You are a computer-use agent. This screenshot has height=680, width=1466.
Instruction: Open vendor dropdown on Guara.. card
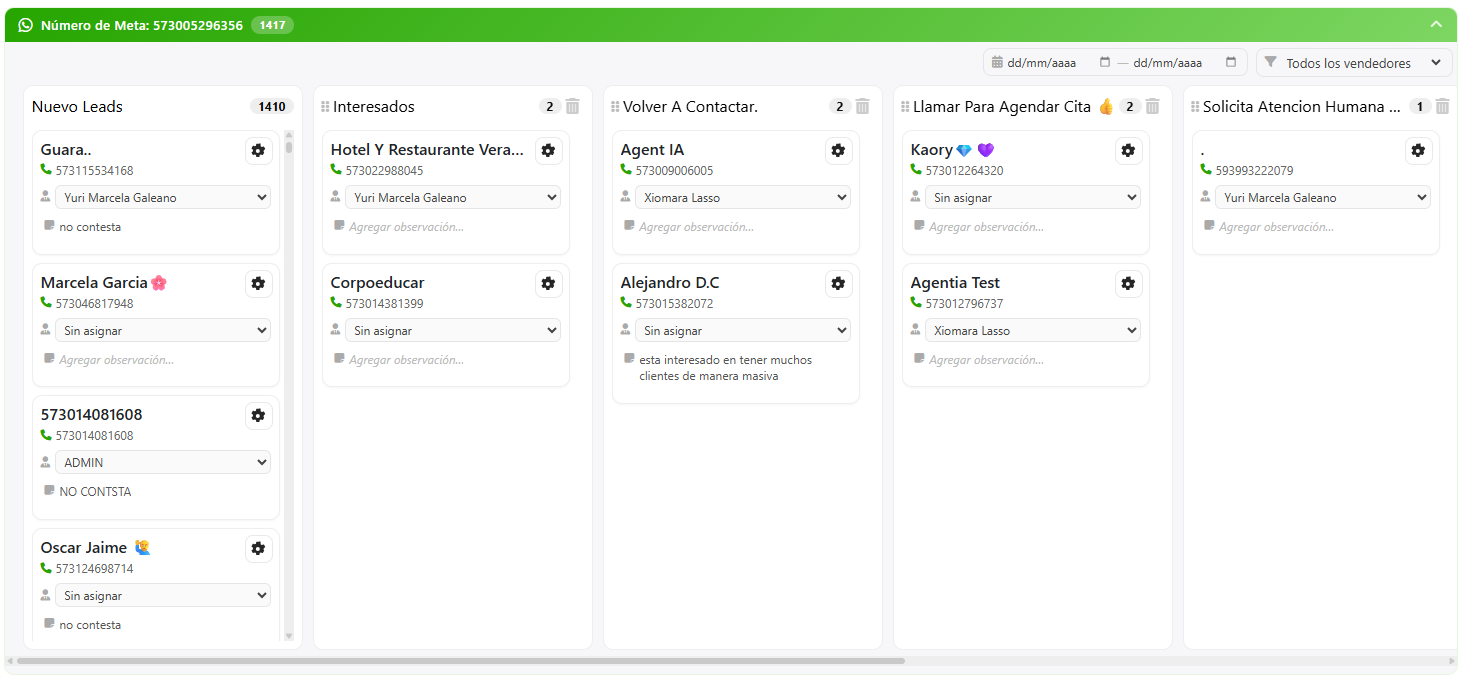pos(163,198)
